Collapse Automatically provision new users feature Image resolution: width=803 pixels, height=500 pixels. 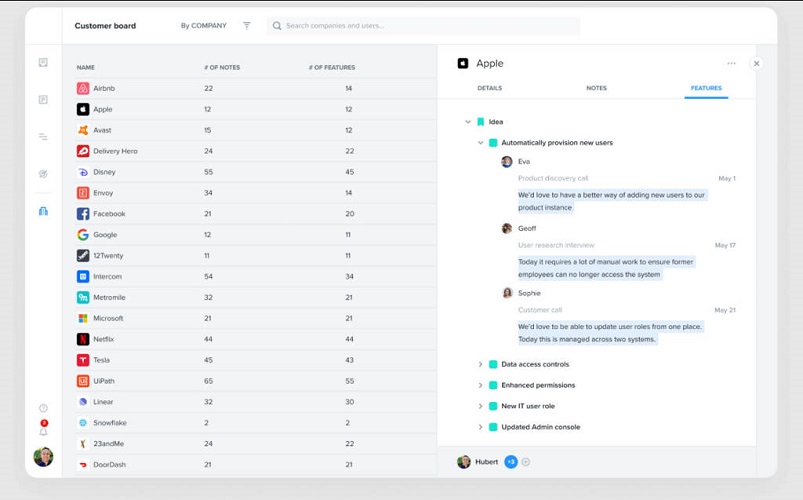coord(480,143)
